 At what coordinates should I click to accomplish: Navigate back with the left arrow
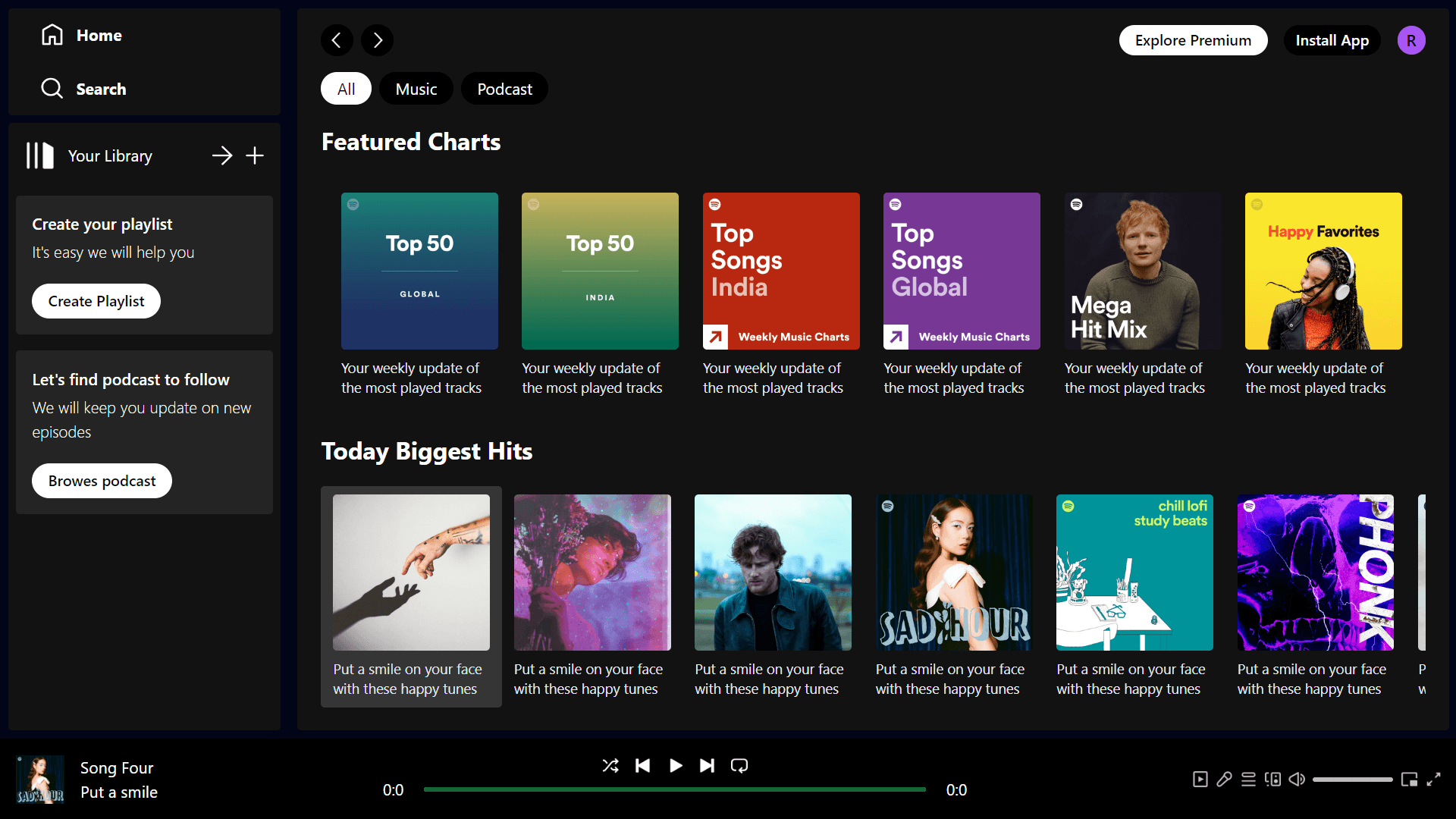(x=337, y=40)
